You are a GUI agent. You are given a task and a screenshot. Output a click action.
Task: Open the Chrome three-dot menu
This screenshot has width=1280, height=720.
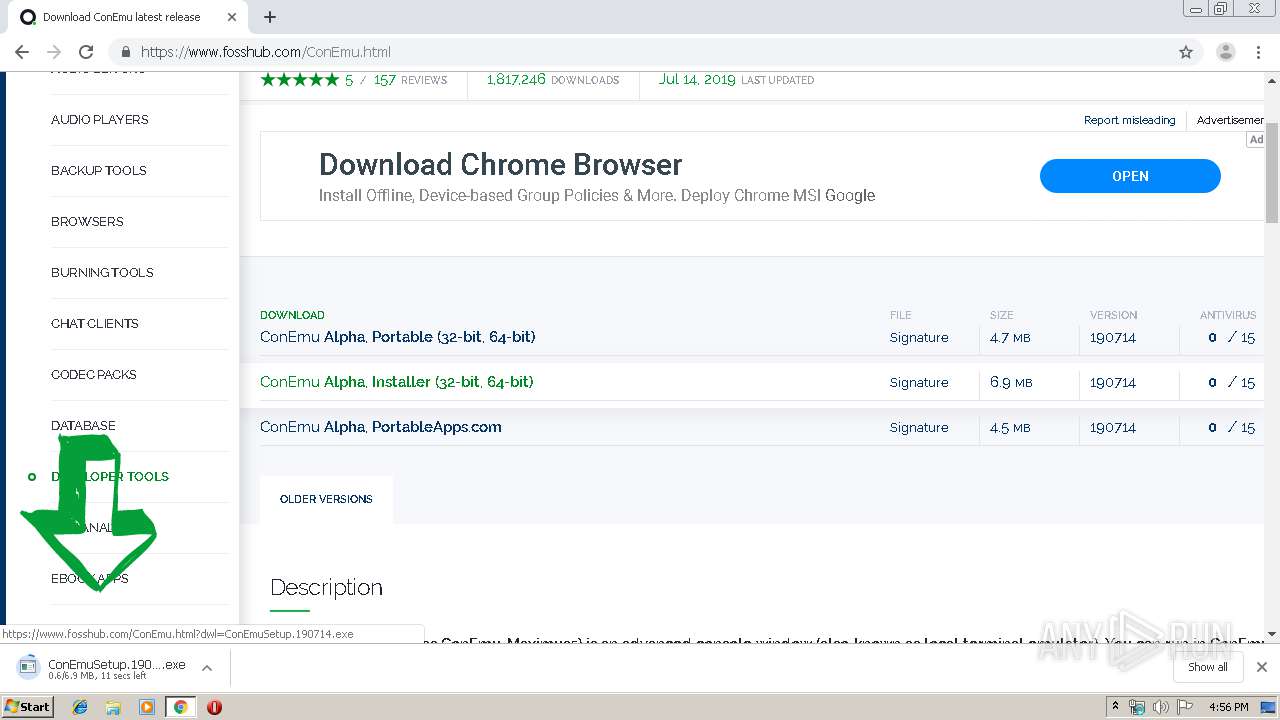coord(1258,52)
